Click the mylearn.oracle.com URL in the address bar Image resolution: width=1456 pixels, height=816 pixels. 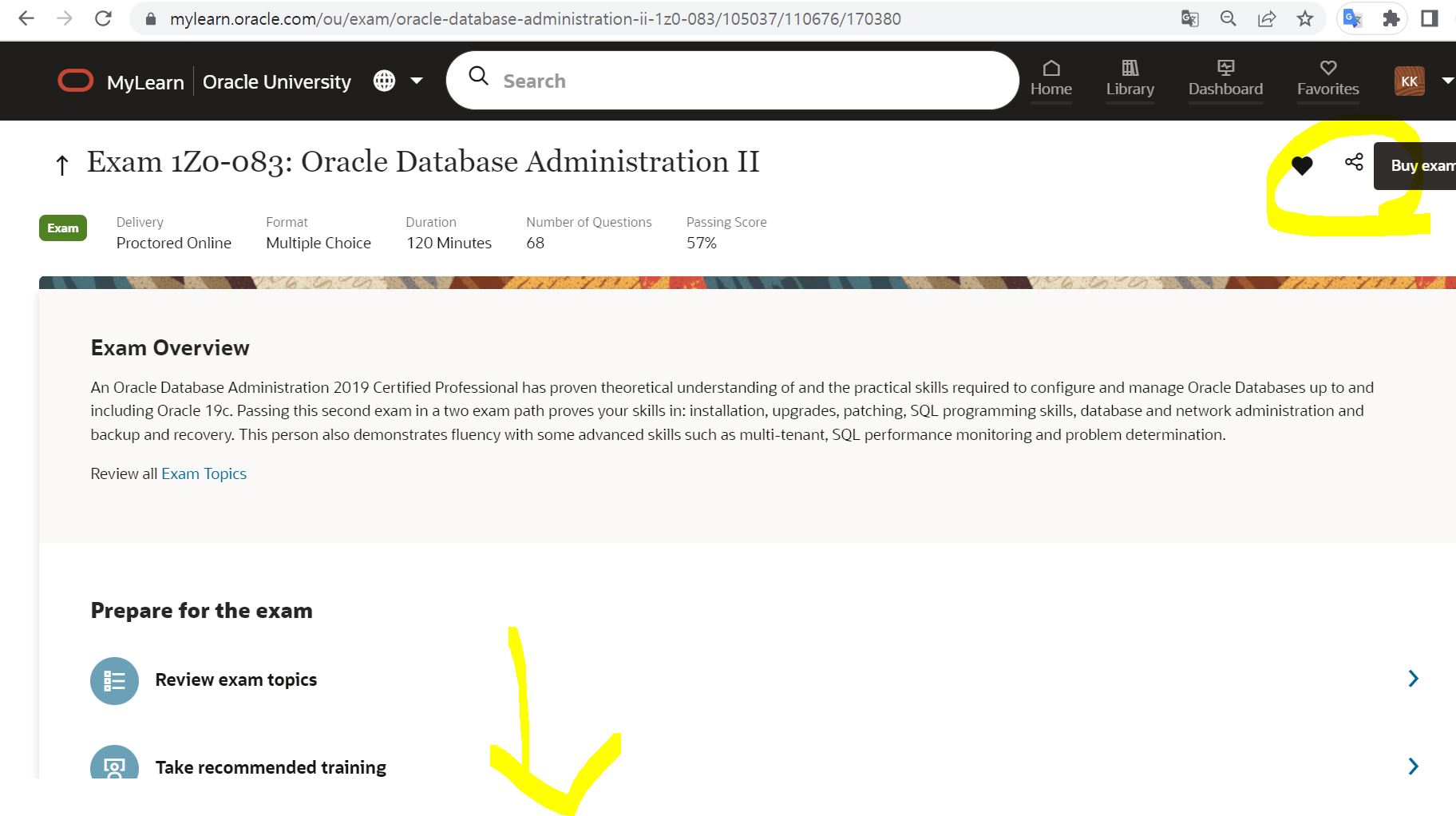(535, 18)
